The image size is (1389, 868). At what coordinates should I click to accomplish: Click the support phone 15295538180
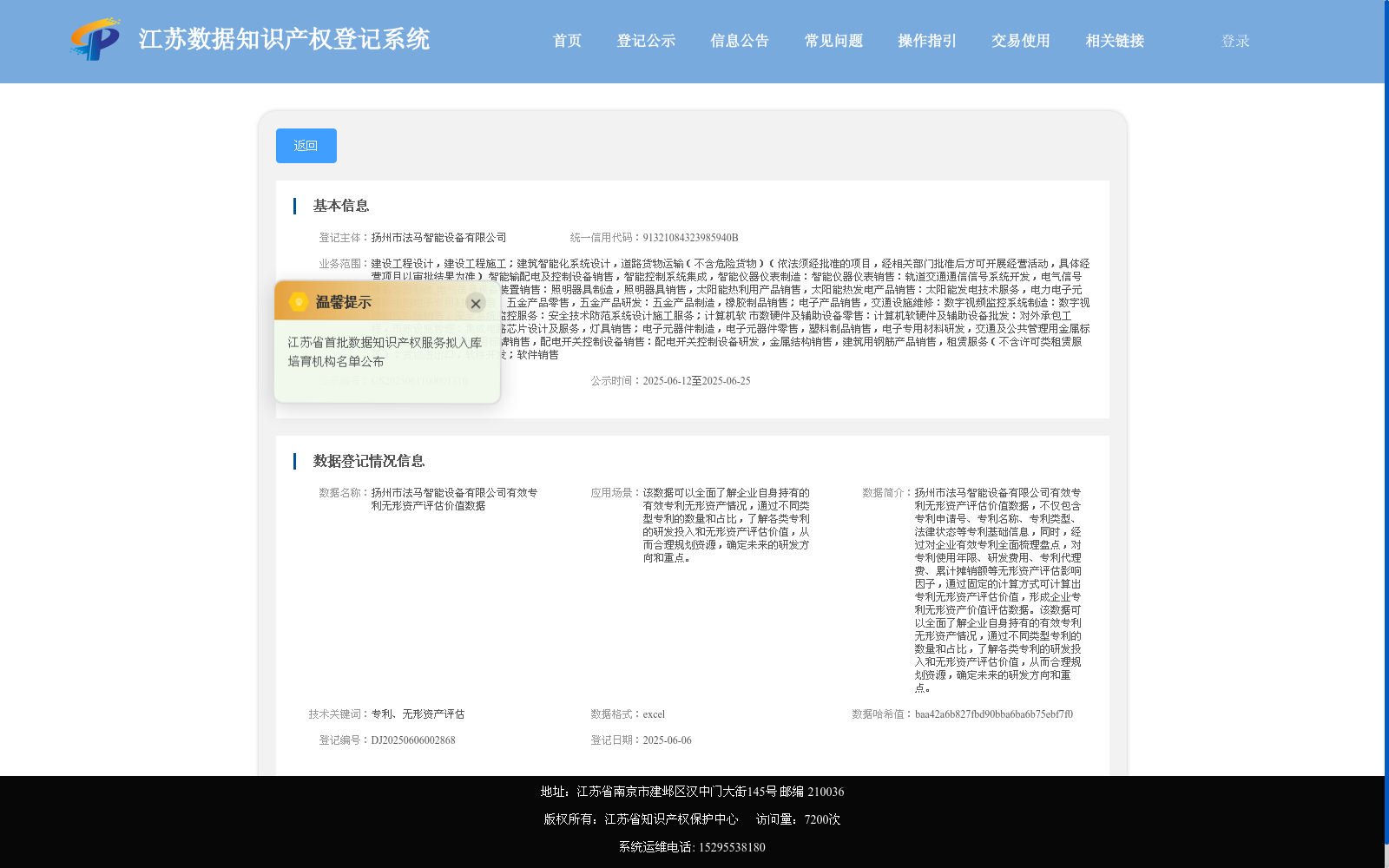pyautogui.click(x=732, y=847)
